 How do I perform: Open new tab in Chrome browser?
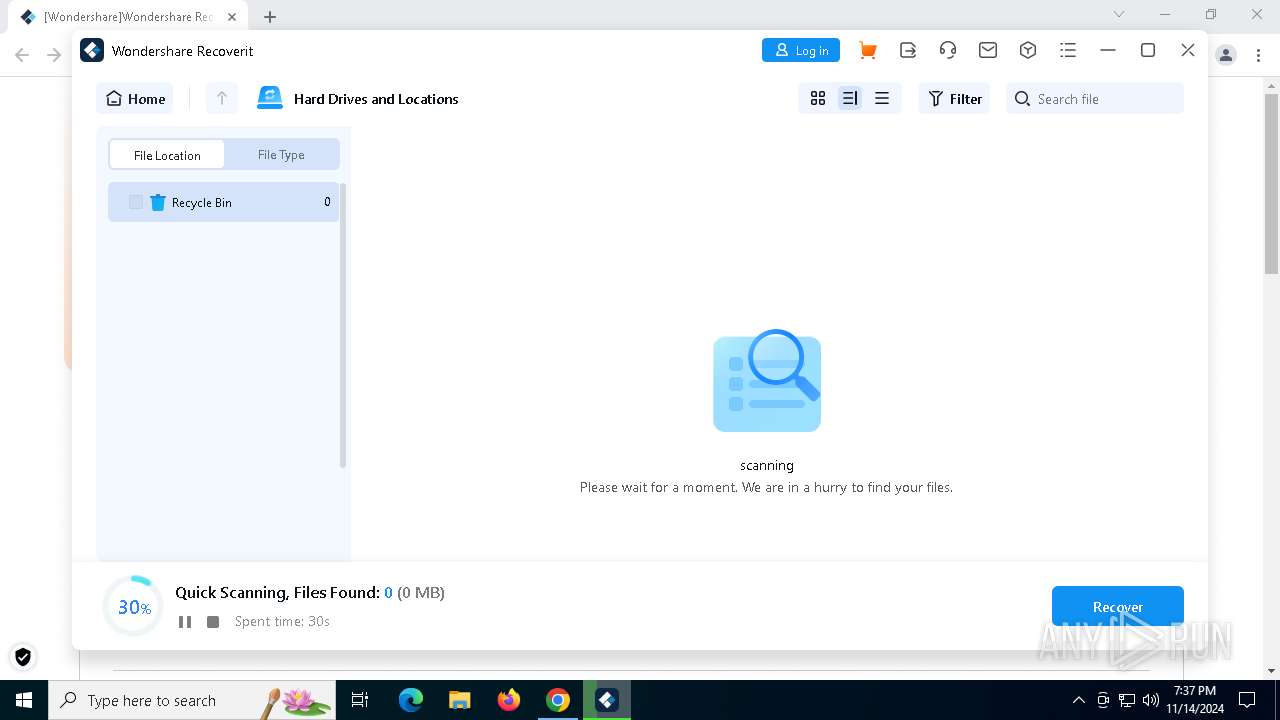coord(270,16)
